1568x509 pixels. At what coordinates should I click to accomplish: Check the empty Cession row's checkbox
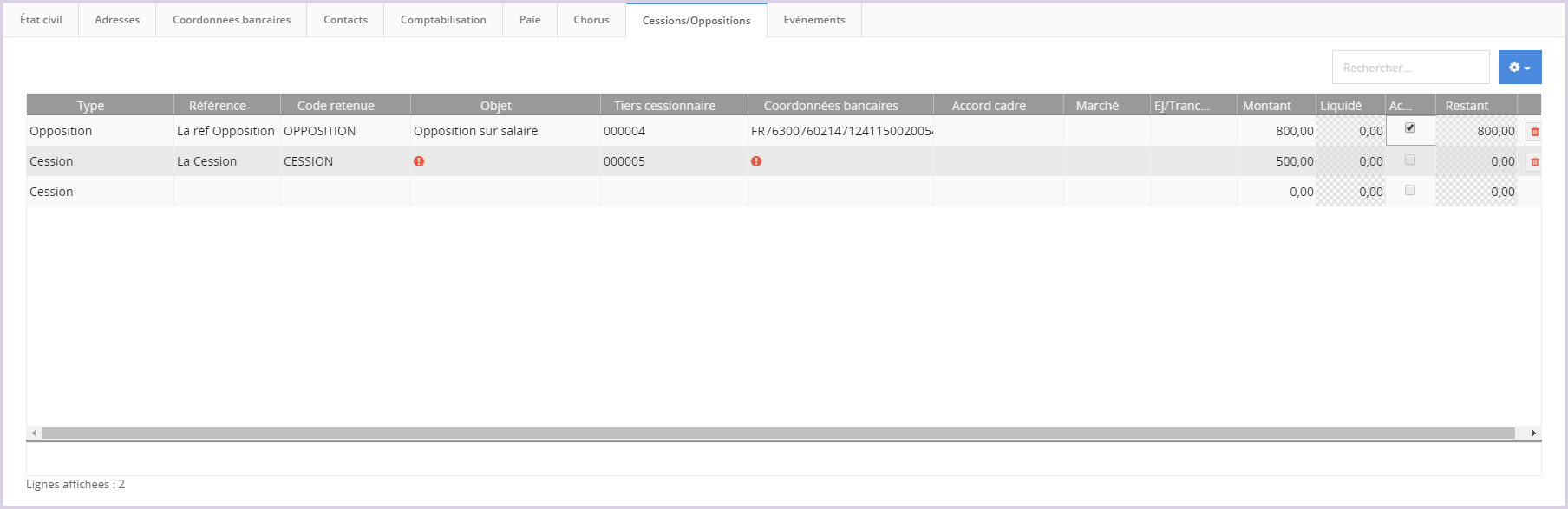pos(1410,191)
